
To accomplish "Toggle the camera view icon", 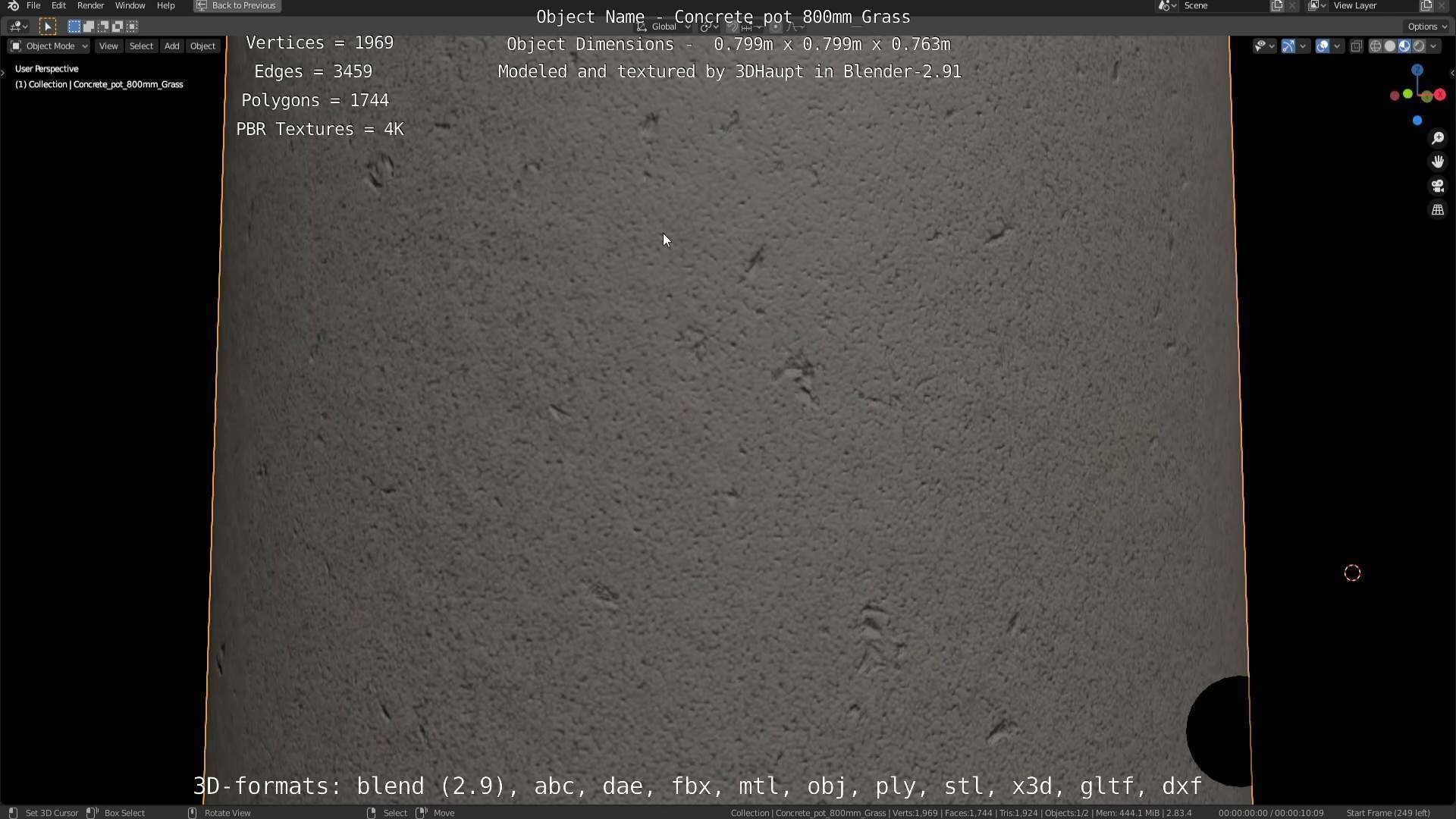I will tap(1438, 186).
